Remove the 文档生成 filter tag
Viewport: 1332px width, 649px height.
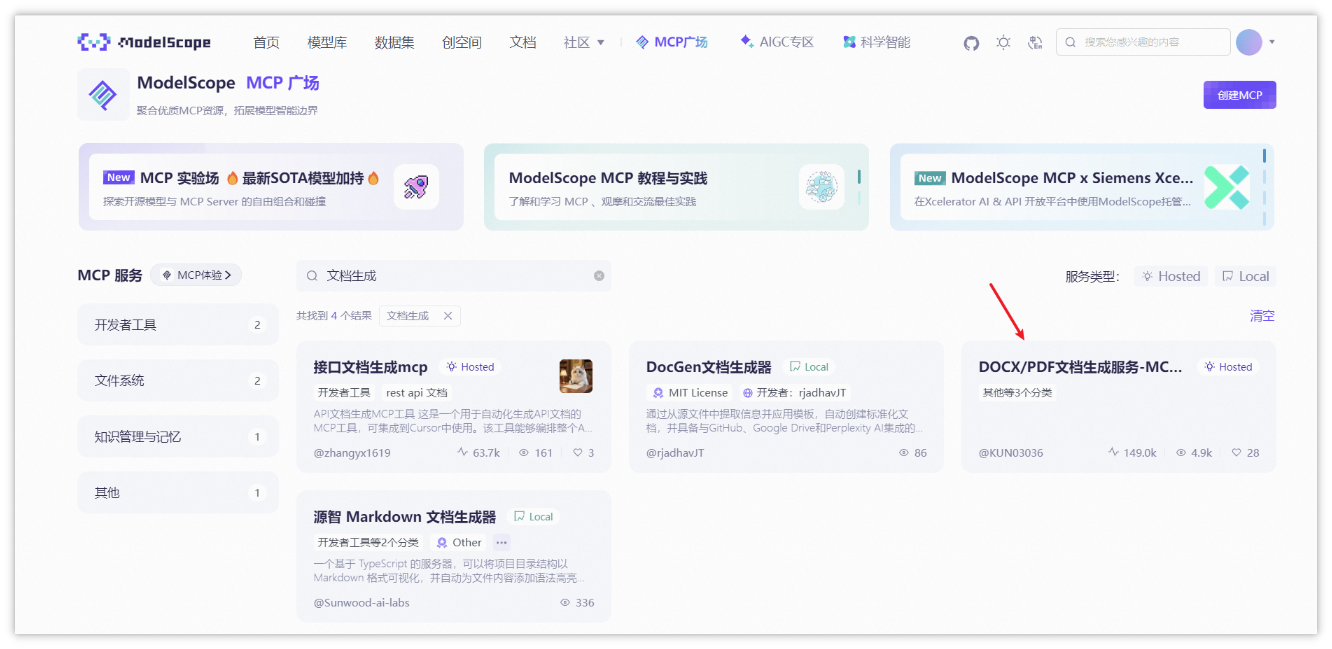point(447,316)
